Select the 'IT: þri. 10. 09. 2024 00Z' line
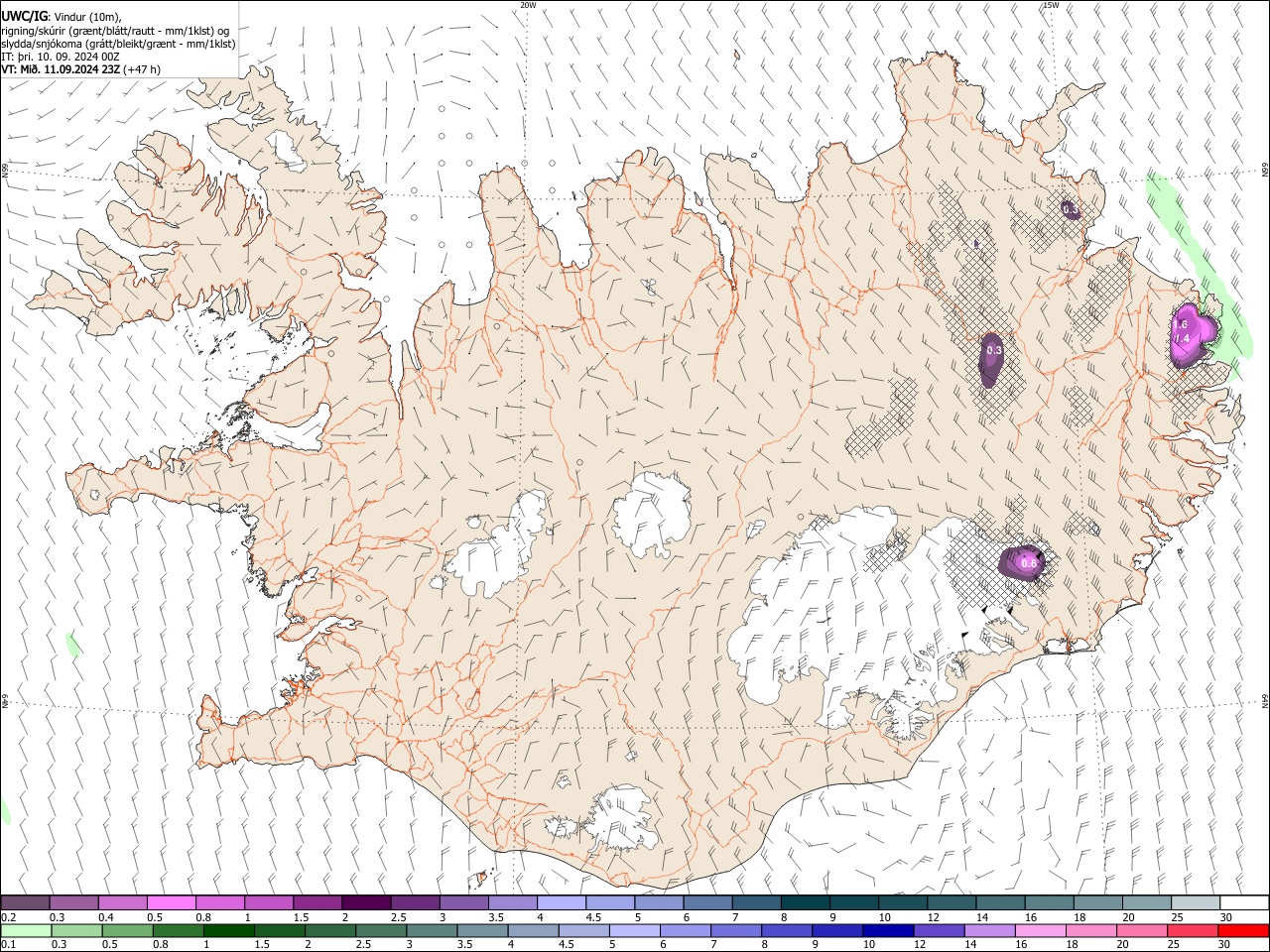1270x952 pixels. point(61,57)
